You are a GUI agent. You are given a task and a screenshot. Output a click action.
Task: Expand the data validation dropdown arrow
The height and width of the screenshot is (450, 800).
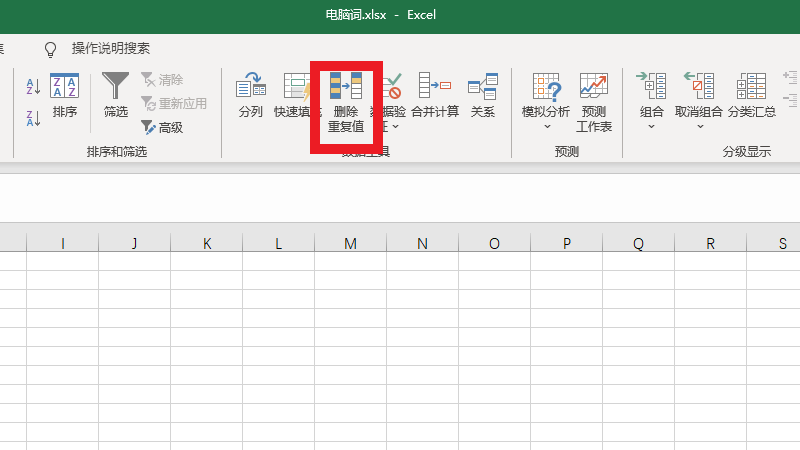(395, 127)
